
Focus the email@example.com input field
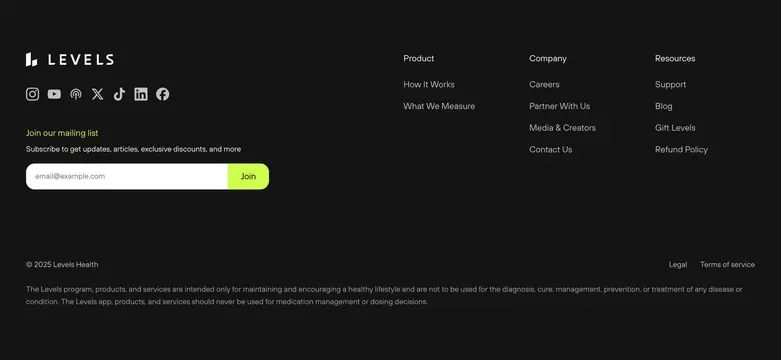coord(127,176)
